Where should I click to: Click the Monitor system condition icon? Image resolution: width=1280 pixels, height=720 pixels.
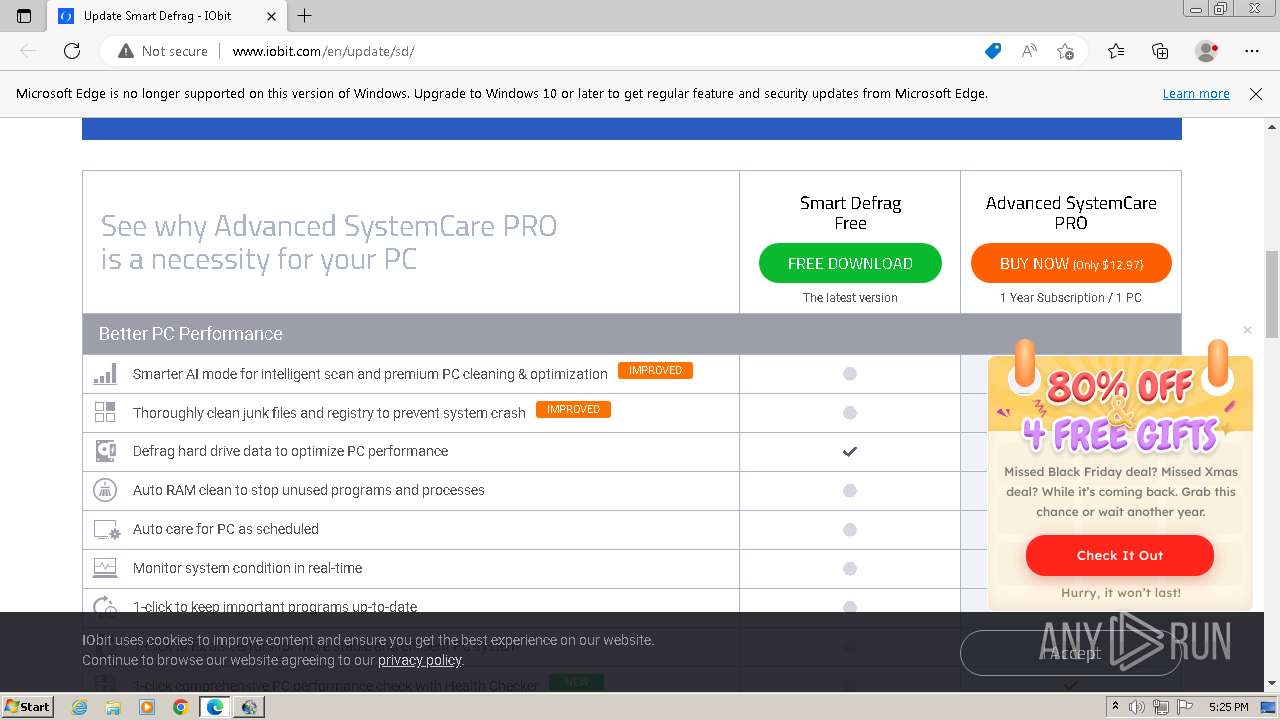click(105, 568)
